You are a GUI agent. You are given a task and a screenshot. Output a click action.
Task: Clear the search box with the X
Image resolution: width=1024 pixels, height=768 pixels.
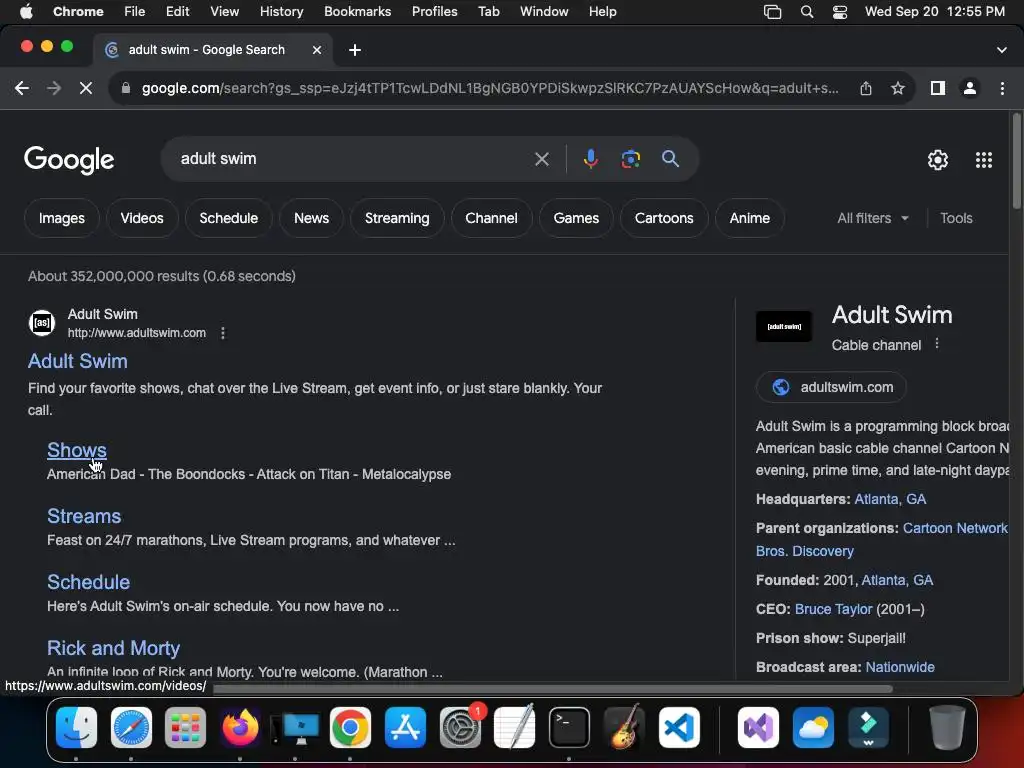(542, 159)
